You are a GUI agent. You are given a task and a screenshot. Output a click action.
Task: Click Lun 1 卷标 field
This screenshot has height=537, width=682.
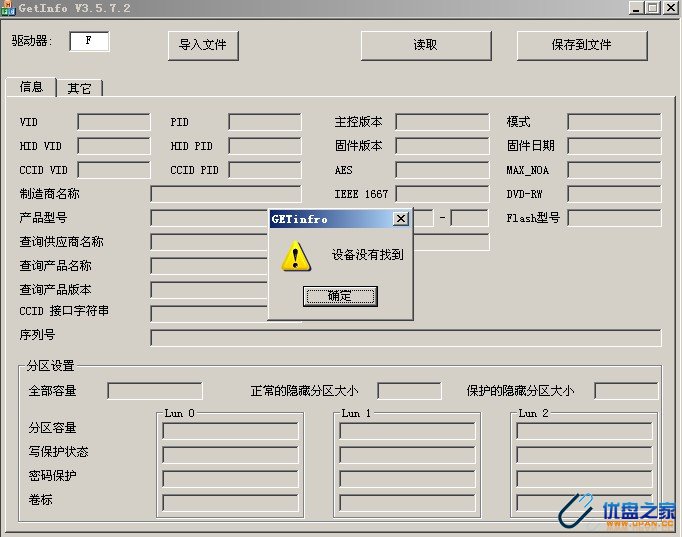[408, 503]
